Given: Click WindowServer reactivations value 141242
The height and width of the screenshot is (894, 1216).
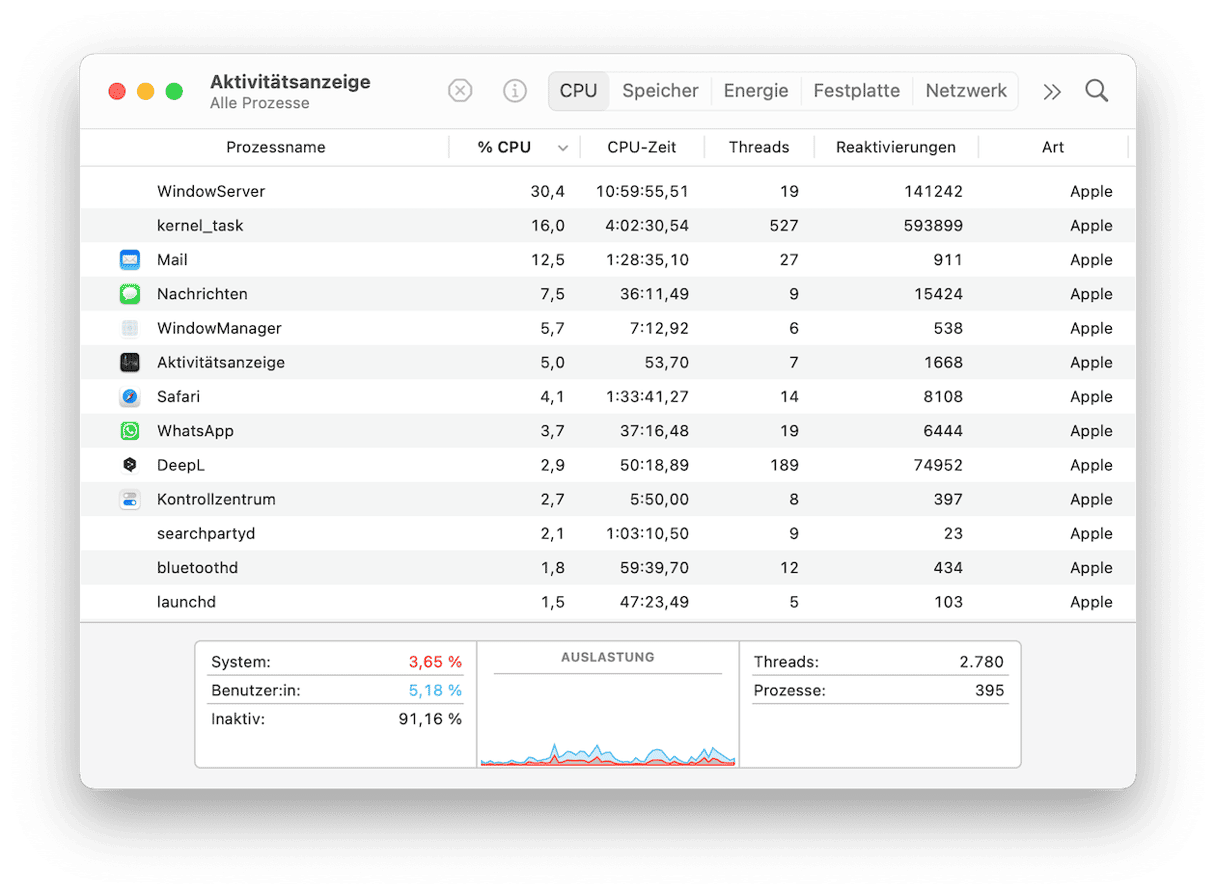Looking at the screenshot, I should [933, 191].
